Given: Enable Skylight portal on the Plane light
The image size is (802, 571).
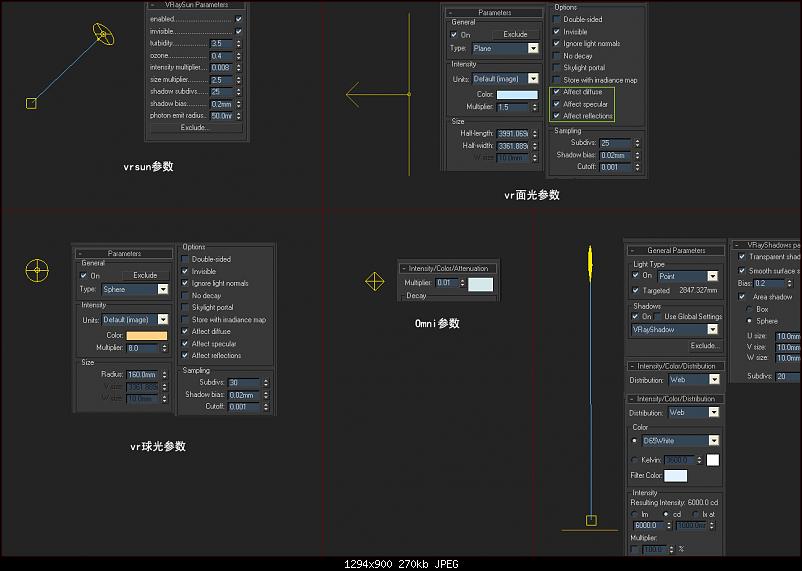Looking at the screenshot, I should 557,68.
